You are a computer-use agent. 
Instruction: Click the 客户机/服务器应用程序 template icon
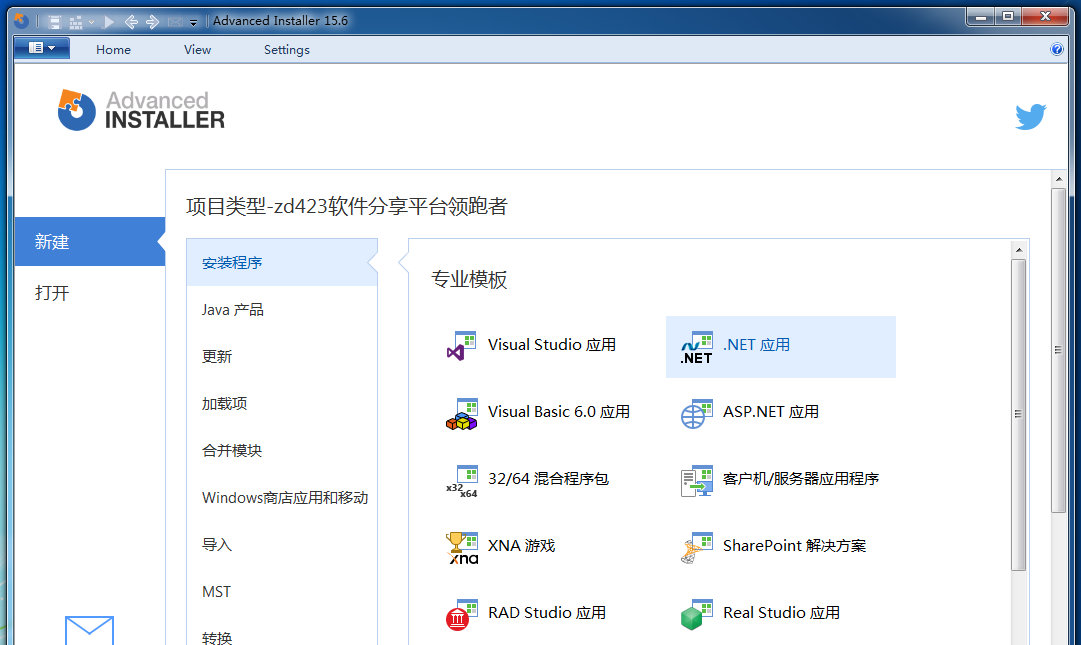pyautogui.click(x=696, y=481)
